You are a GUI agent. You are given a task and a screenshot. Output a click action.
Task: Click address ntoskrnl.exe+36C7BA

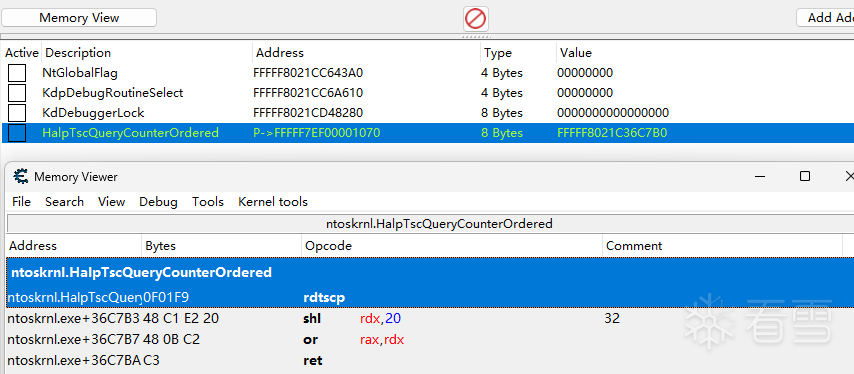[74, 360]
